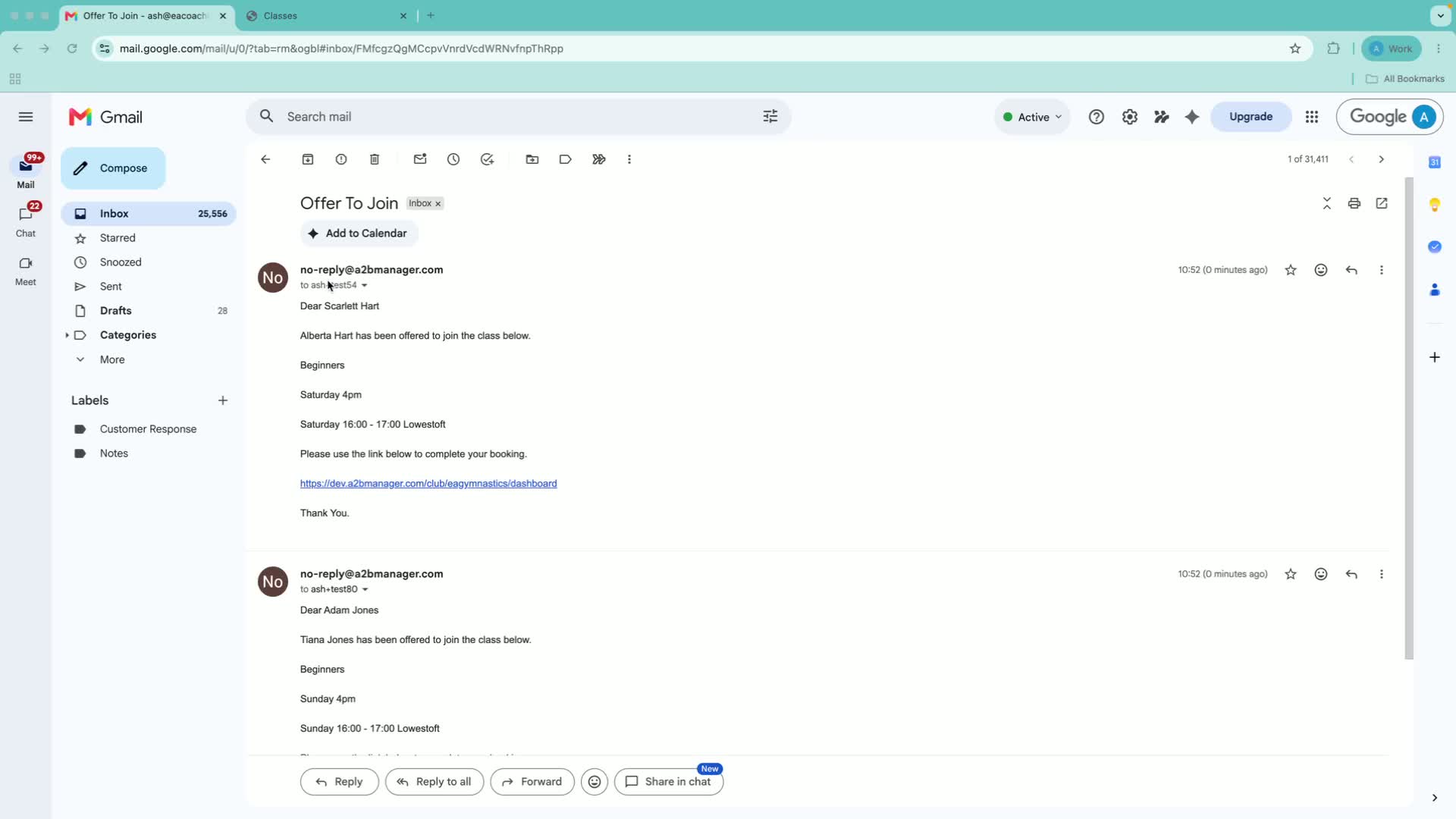Open the conversation in a new window

click(1382, 203)
